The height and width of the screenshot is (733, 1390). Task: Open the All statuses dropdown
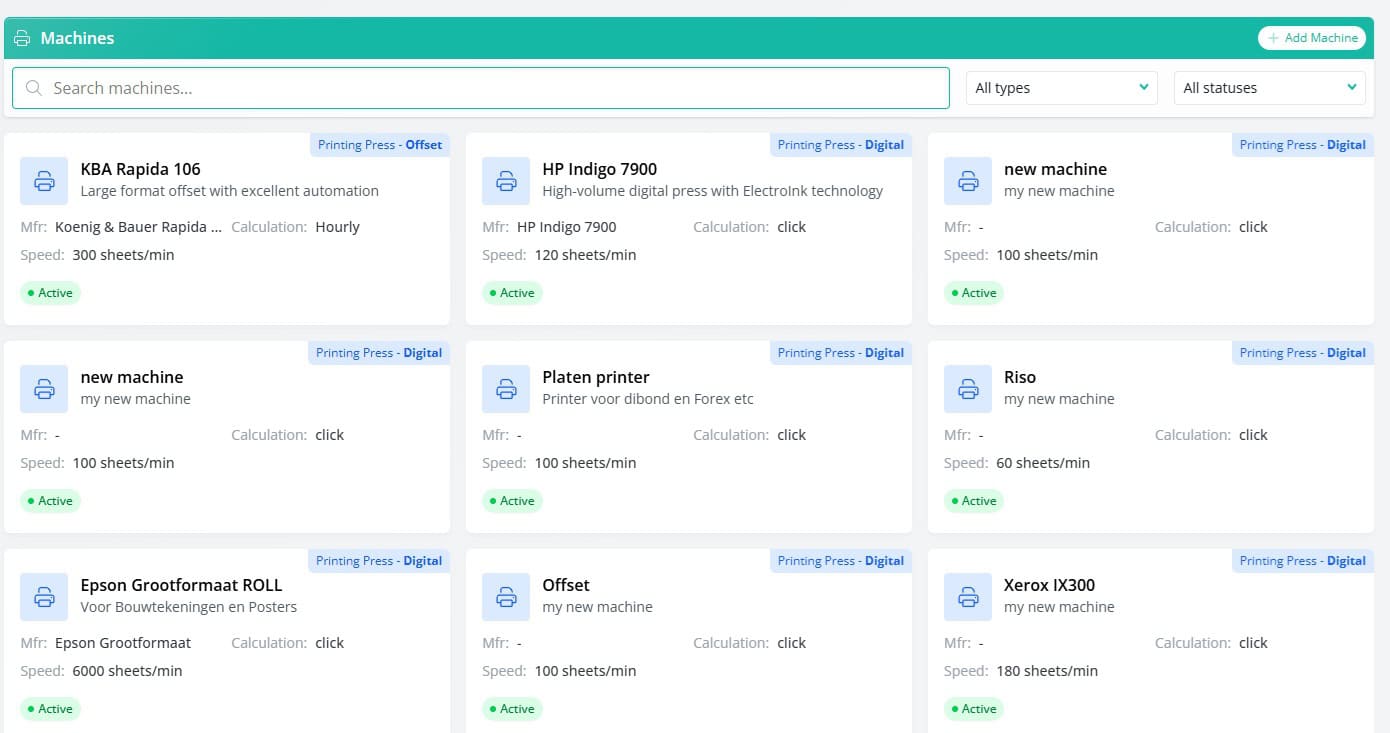(x=1269, y=88)
